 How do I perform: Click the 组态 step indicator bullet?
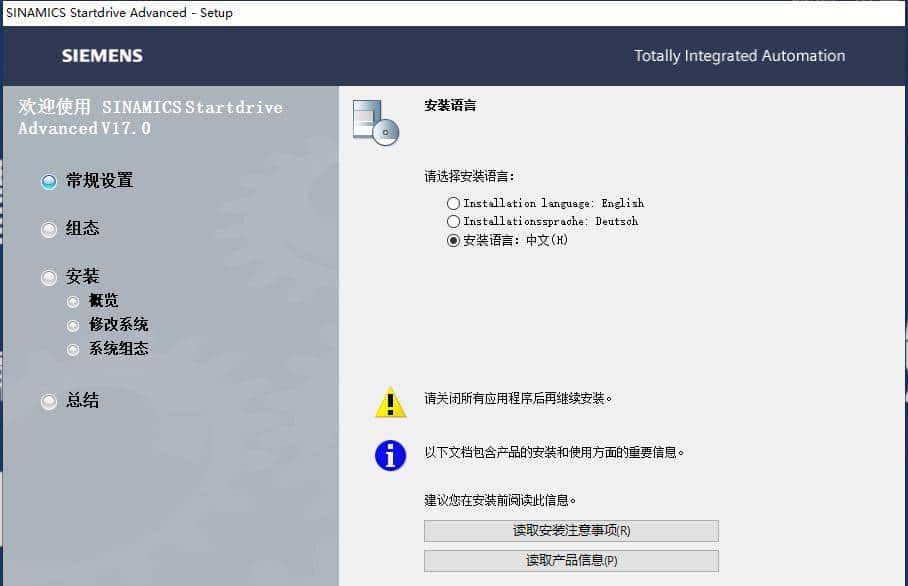pyautogui.click(x=48, y=229)
